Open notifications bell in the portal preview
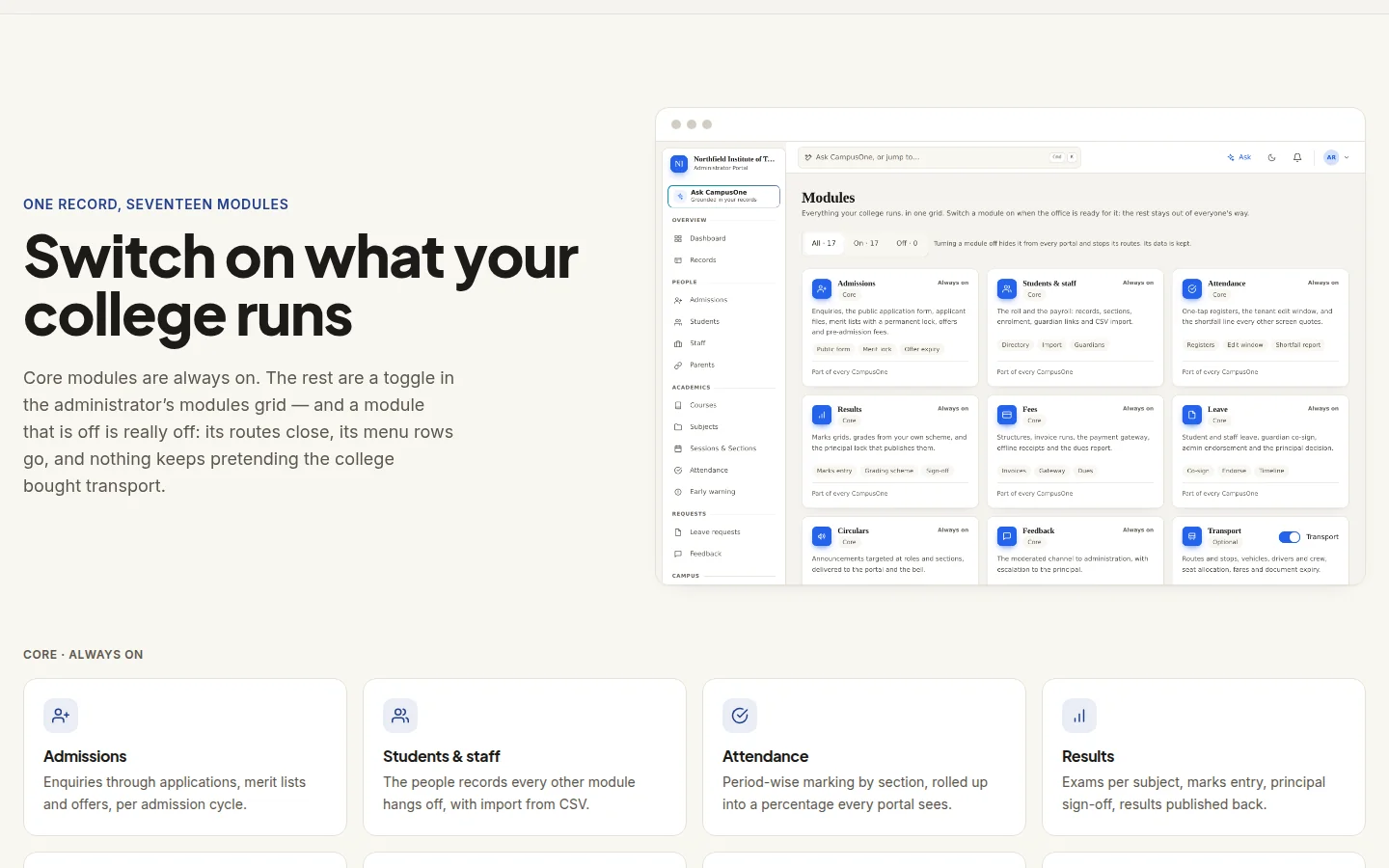This screenshot has width=1389, height=868. tap(1297, 157)
